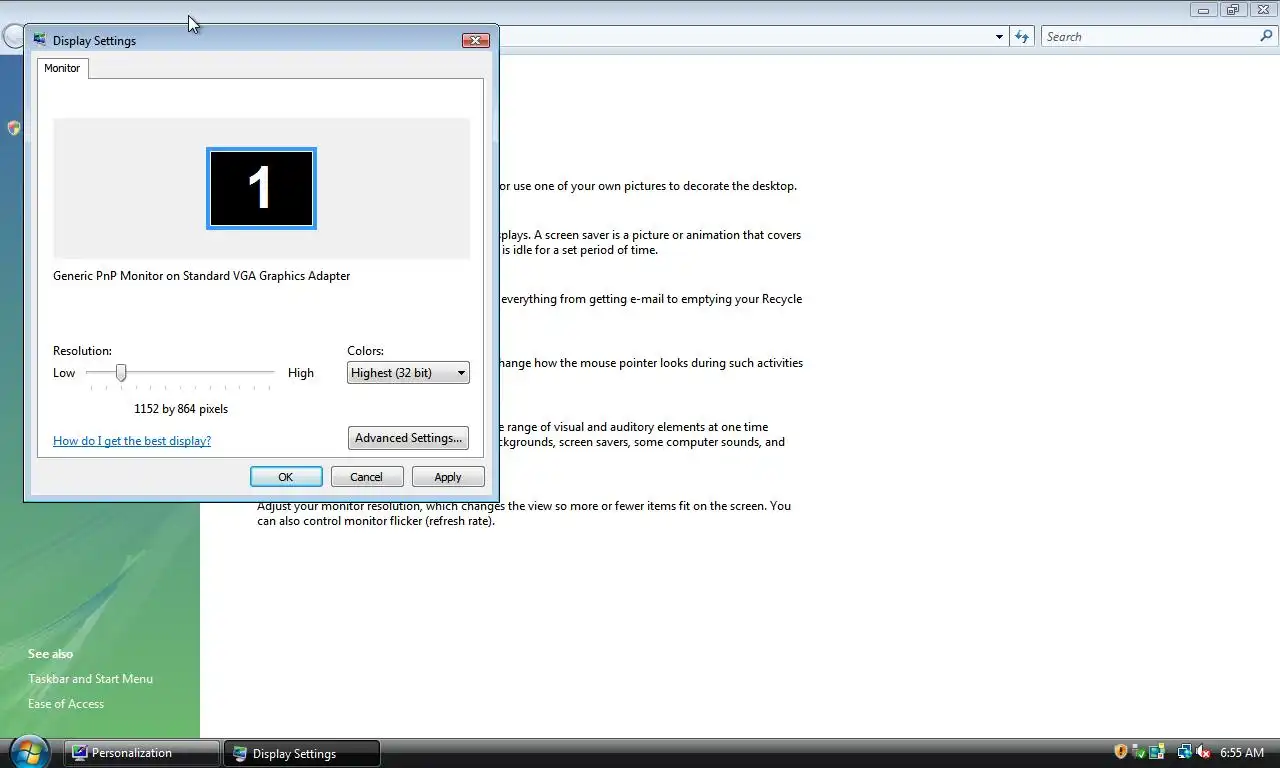Click the Display Settings title bar icon

click(x=40, y=40)
